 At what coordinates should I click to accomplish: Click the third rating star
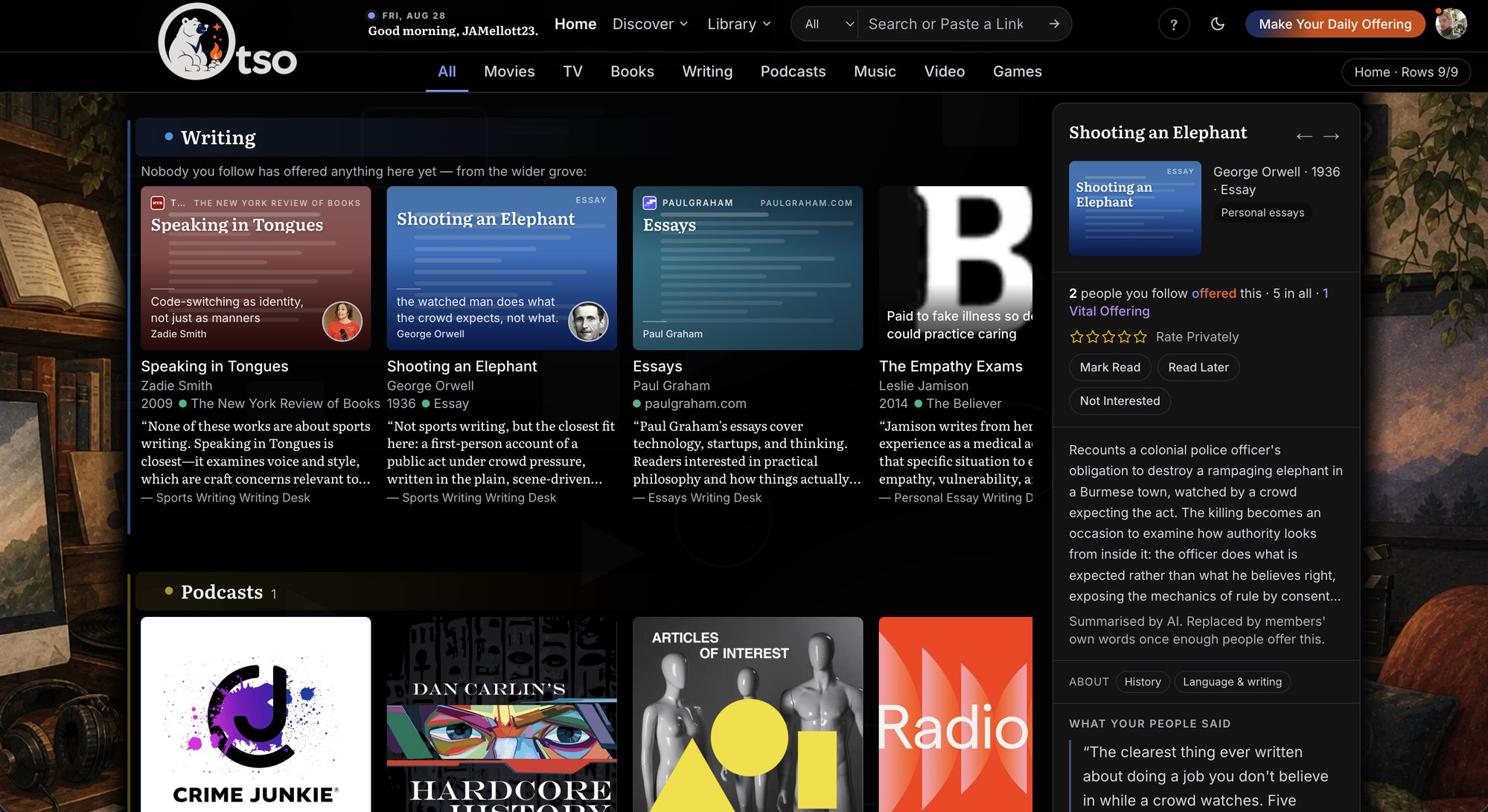click(x=1108, y=337)
